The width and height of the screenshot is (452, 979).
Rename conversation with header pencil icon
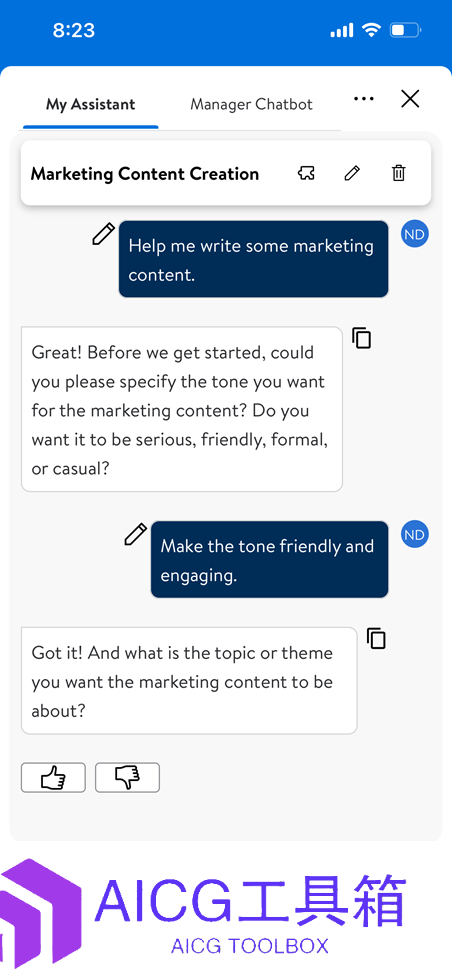[352, 173]
